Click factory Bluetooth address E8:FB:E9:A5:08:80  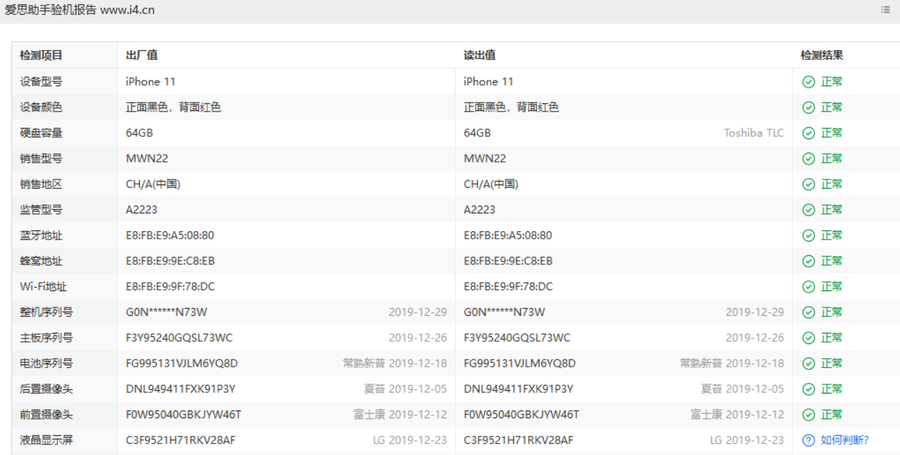(170, 235)
